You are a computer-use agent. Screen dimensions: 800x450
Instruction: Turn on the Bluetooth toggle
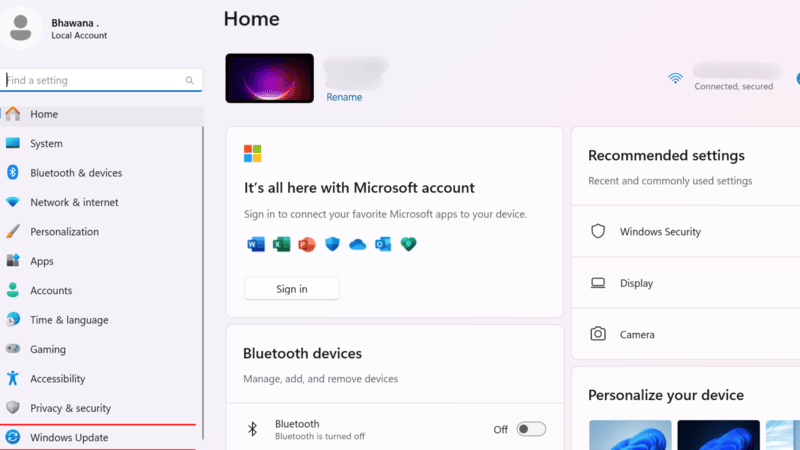point(531,429)
